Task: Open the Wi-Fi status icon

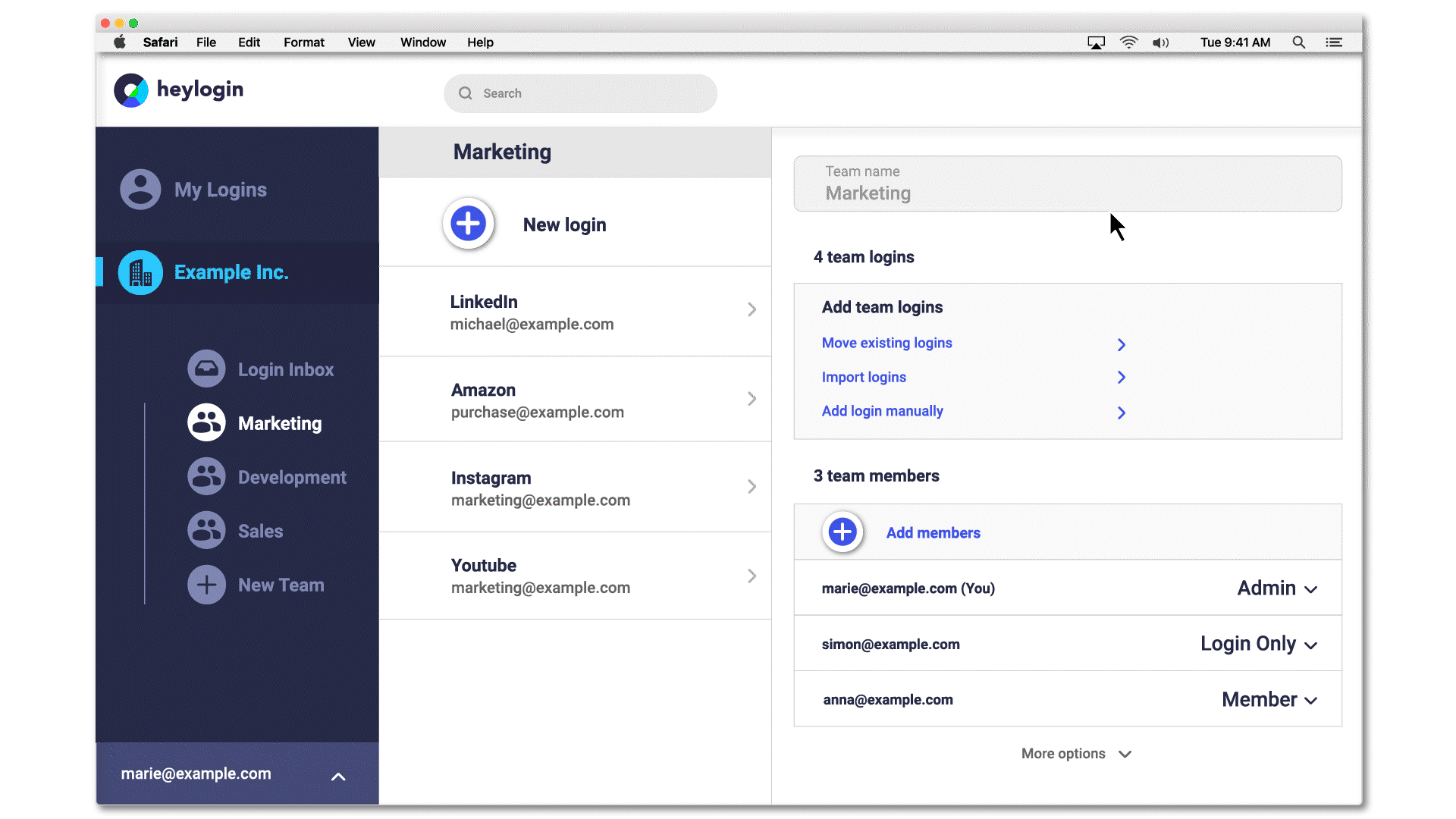Action: coord(1129,42)
